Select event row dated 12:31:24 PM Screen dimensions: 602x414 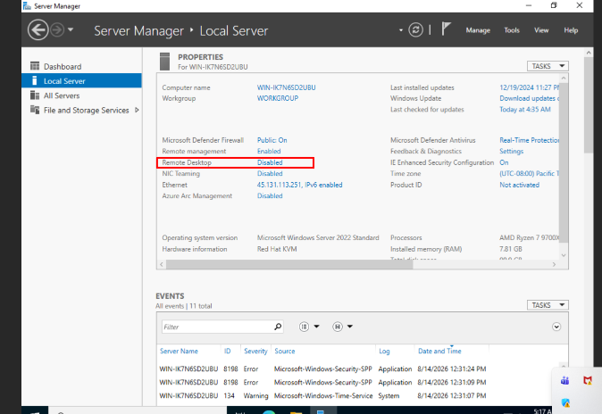pyautogui.click(x=322, y=369)
